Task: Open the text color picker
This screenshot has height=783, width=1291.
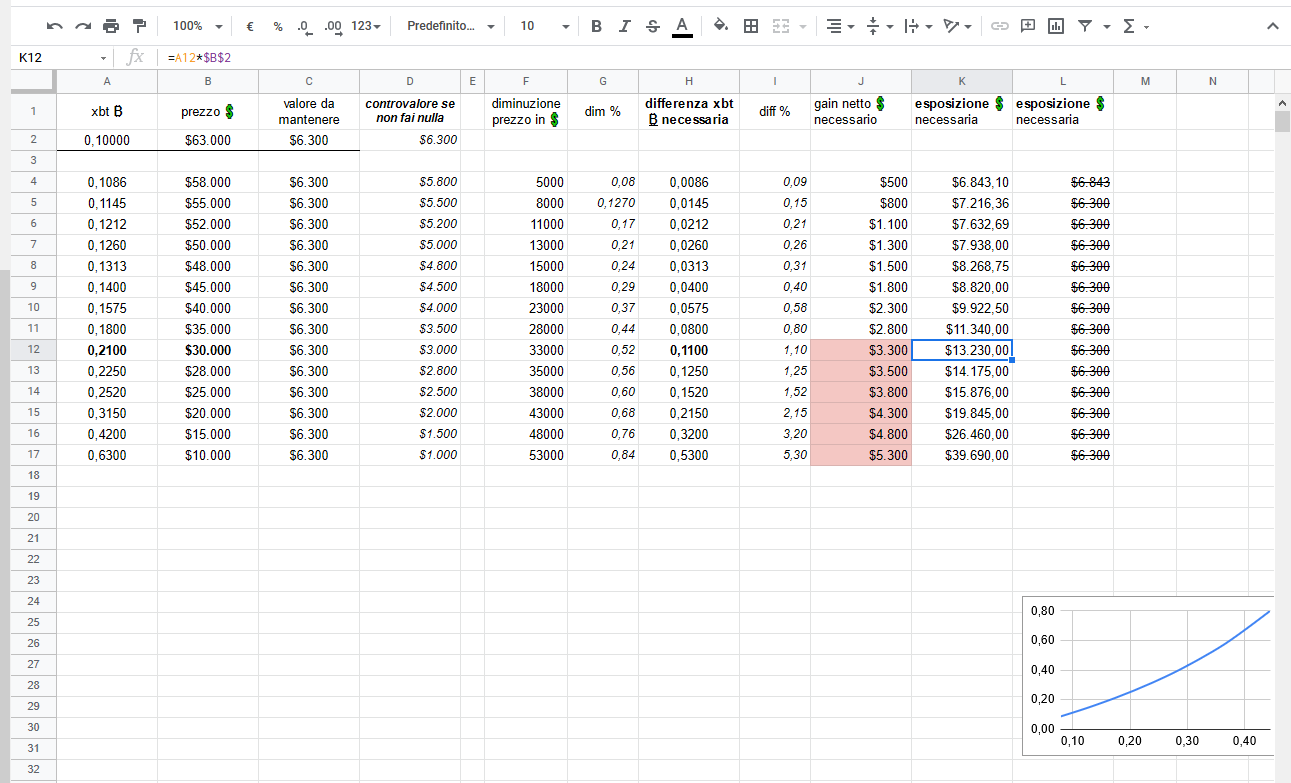Action: (682, 26)
